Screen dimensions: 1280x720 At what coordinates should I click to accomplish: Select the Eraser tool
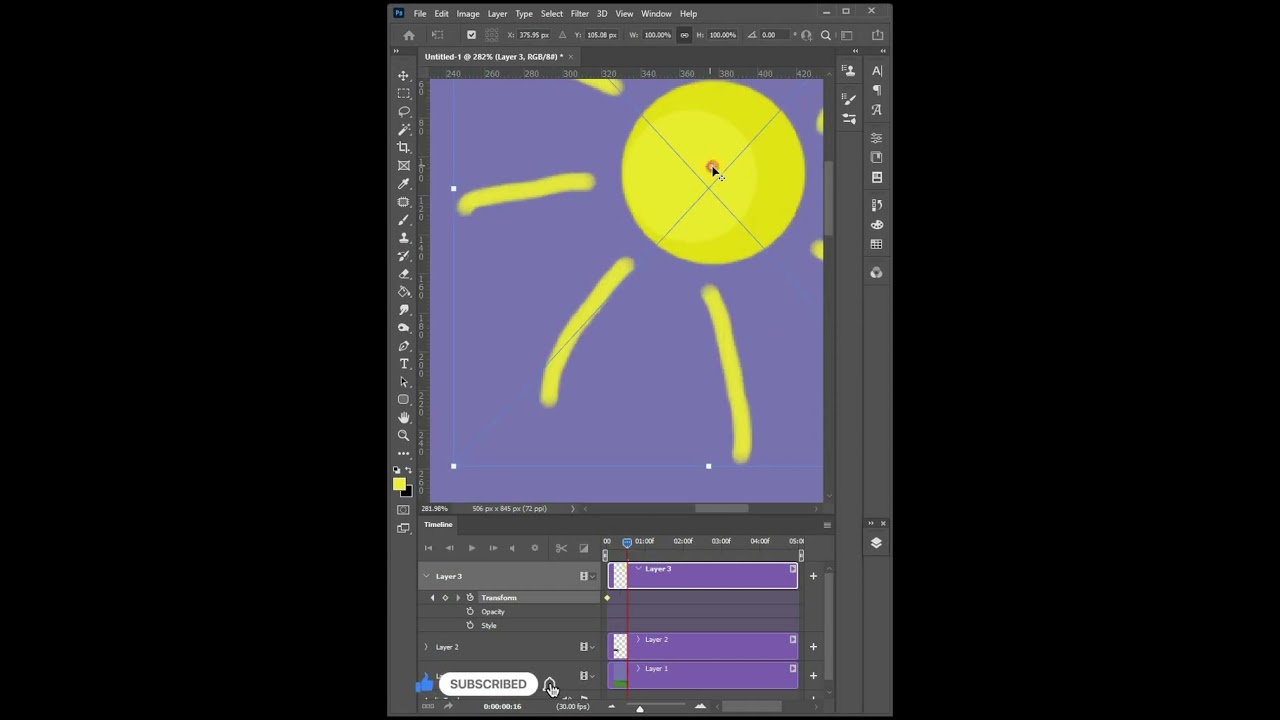coord(404,273)
